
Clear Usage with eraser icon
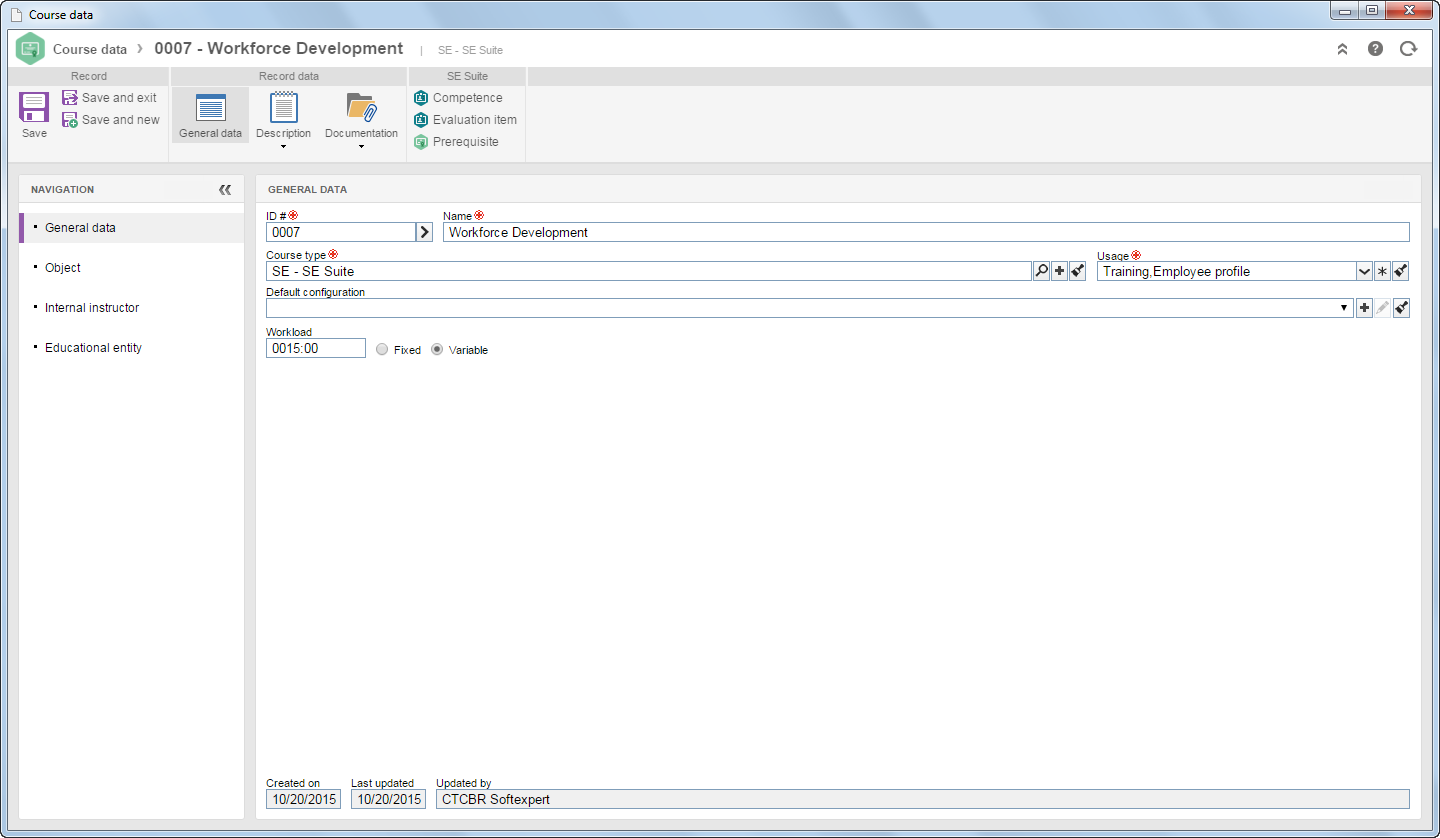point(1401,271)
